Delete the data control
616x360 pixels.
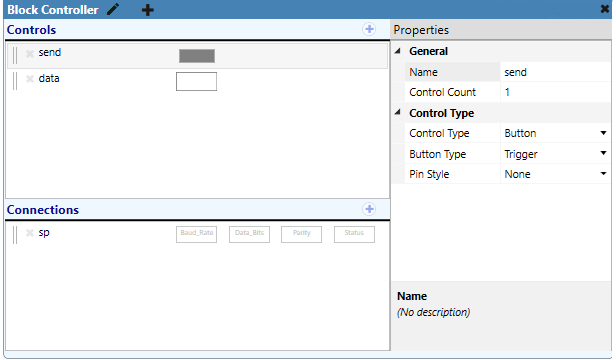coord(29,79)
